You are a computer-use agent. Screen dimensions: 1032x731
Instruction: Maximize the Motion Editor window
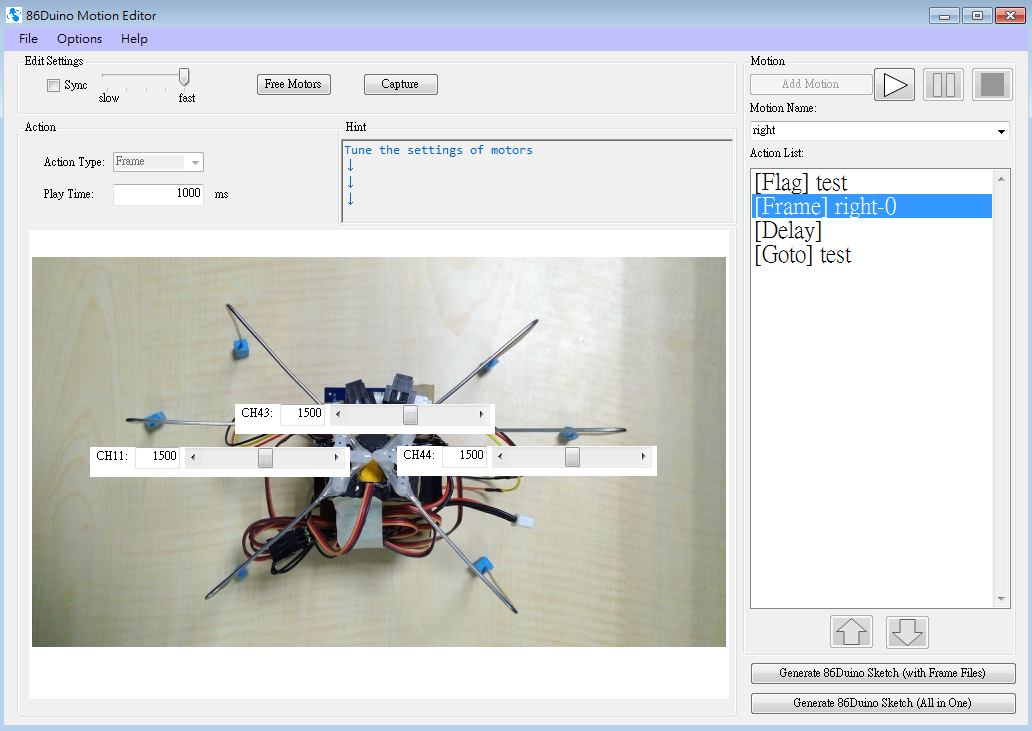pos(977,15)
